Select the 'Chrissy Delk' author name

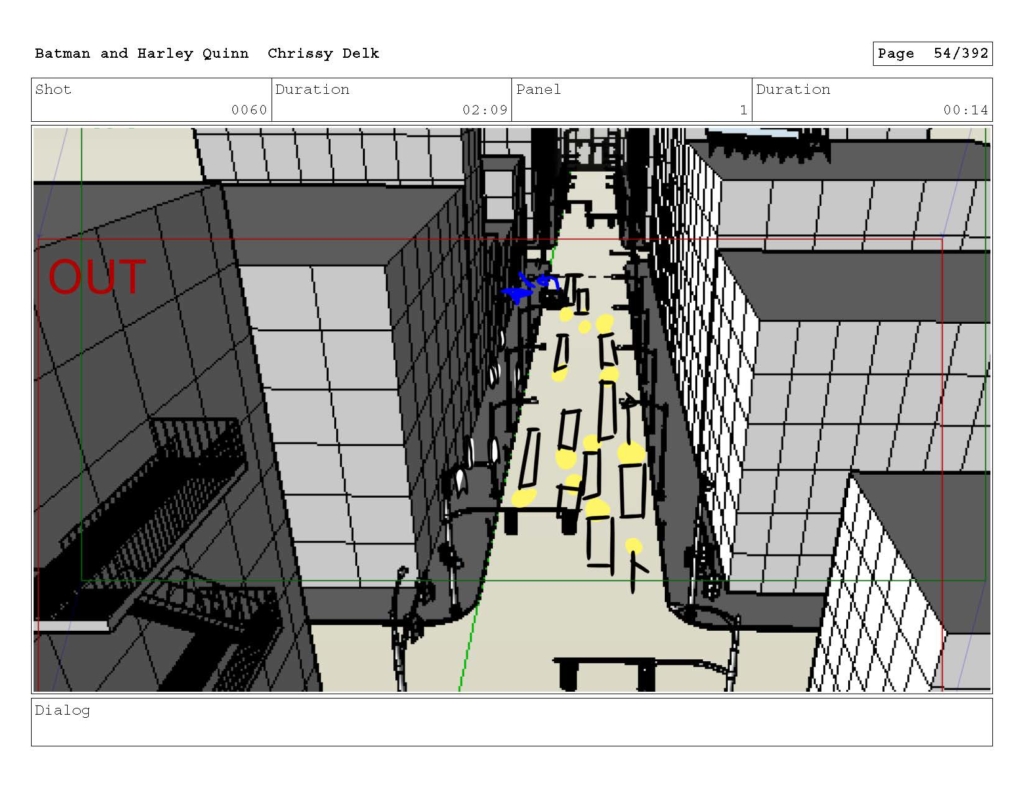click(x=323, y=54)
